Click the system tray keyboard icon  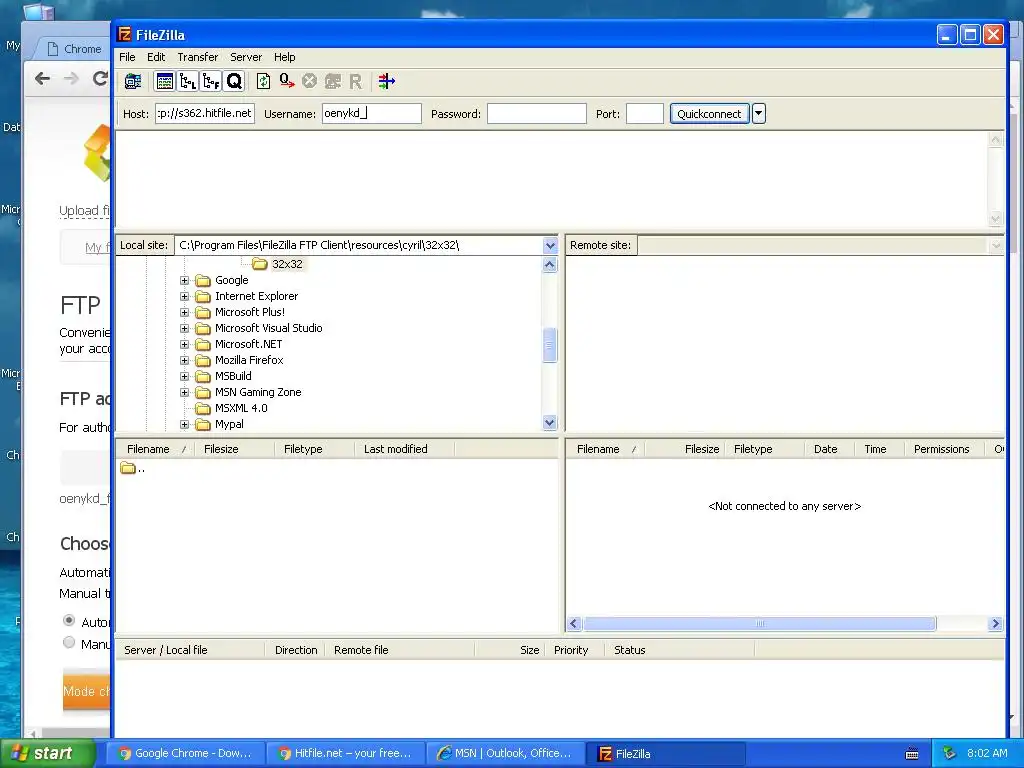point(912,754)
